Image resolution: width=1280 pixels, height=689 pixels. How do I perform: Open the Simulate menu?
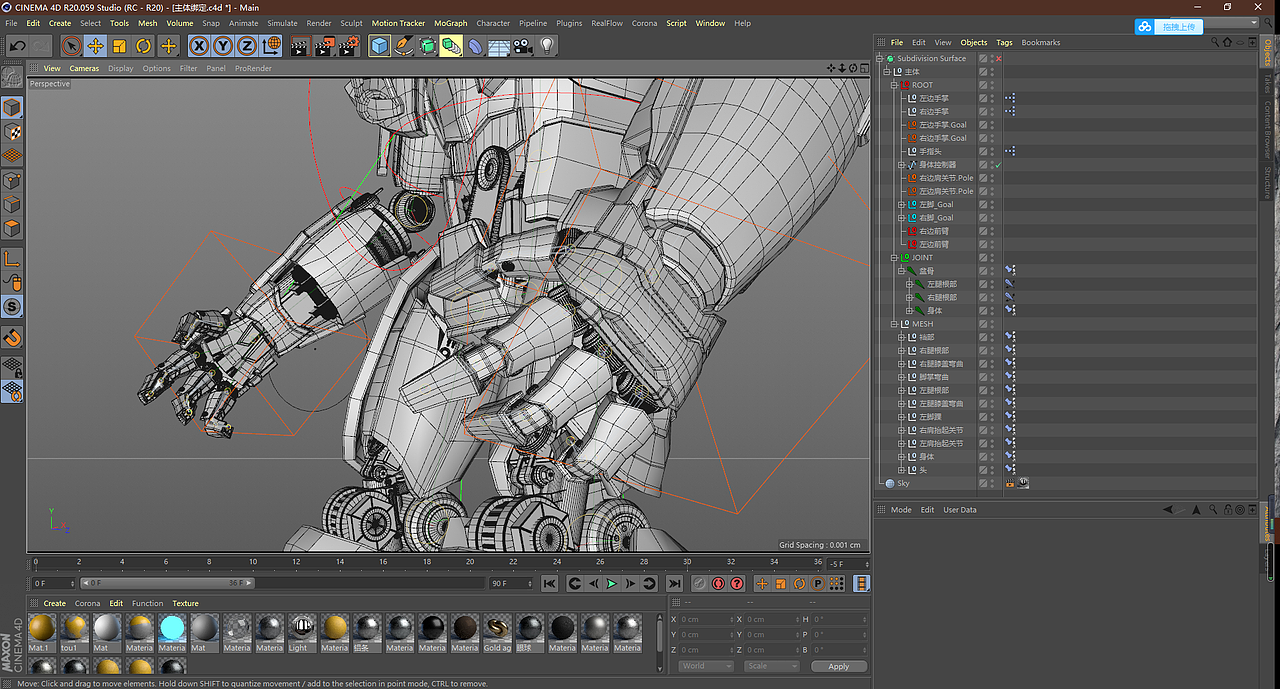click(x=282, y=23)
